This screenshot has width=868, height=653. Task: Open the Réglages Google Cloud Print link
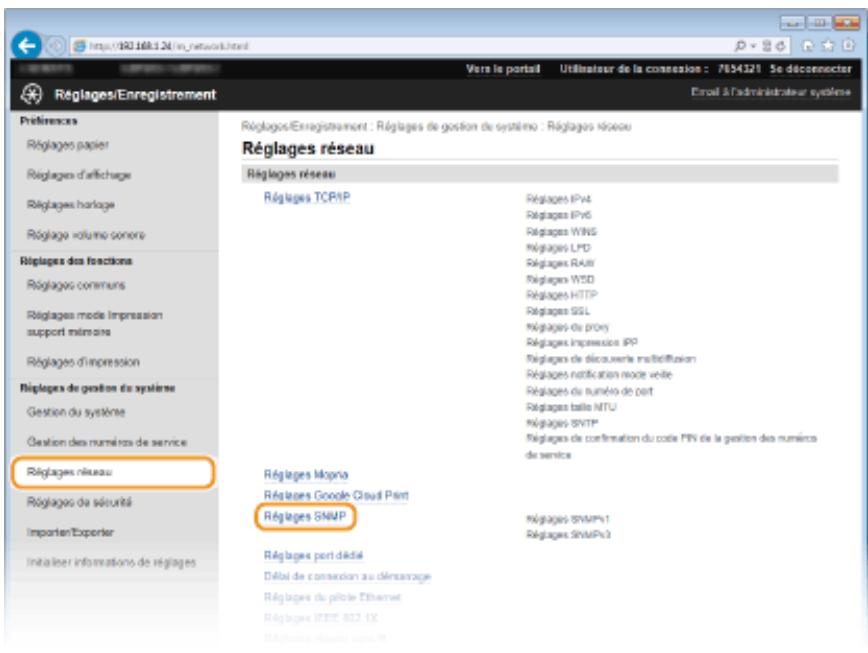tap(336, 495)
